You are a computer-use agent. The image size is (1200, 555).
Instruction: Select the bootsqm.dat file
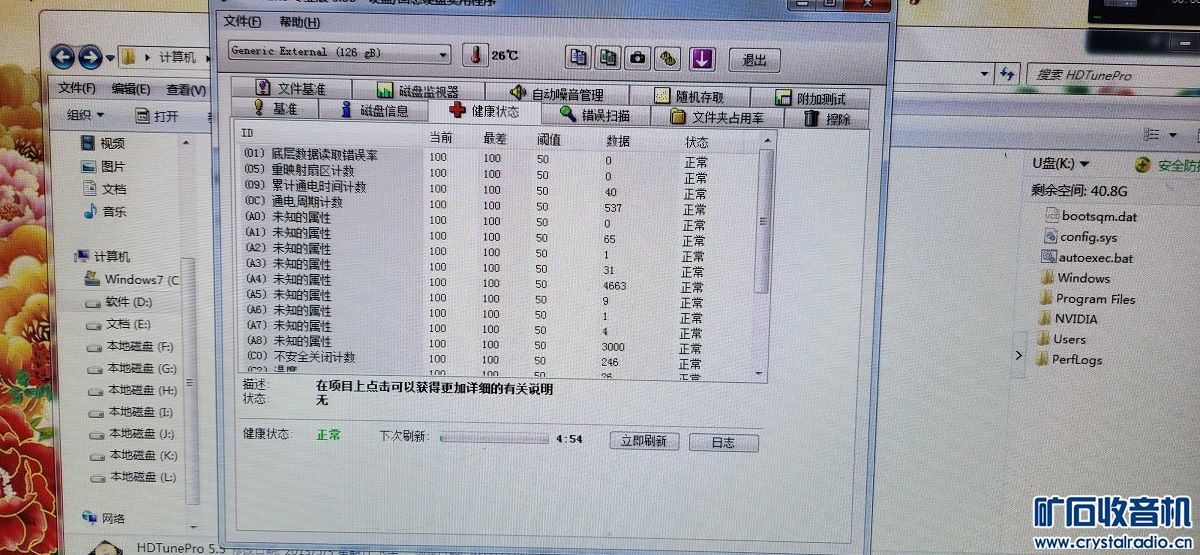click(1090, 215)
